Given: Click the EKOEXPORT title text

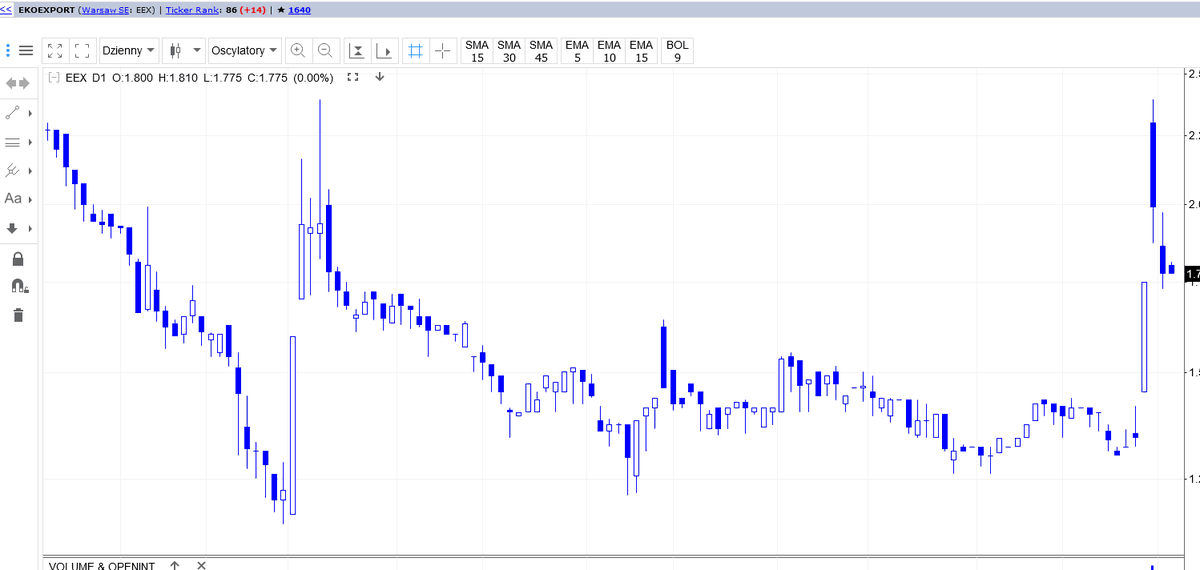Looking at the screenshot, I should click(46, 9).
